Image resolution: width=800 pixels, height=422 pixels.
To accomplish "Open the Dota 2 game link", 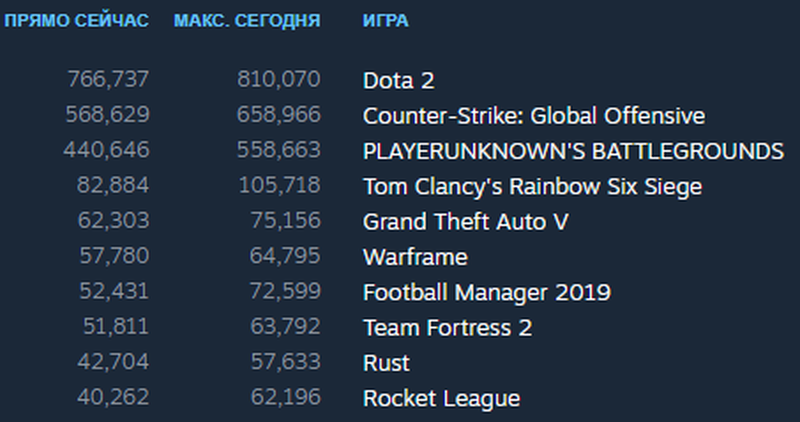I will 398,81.
